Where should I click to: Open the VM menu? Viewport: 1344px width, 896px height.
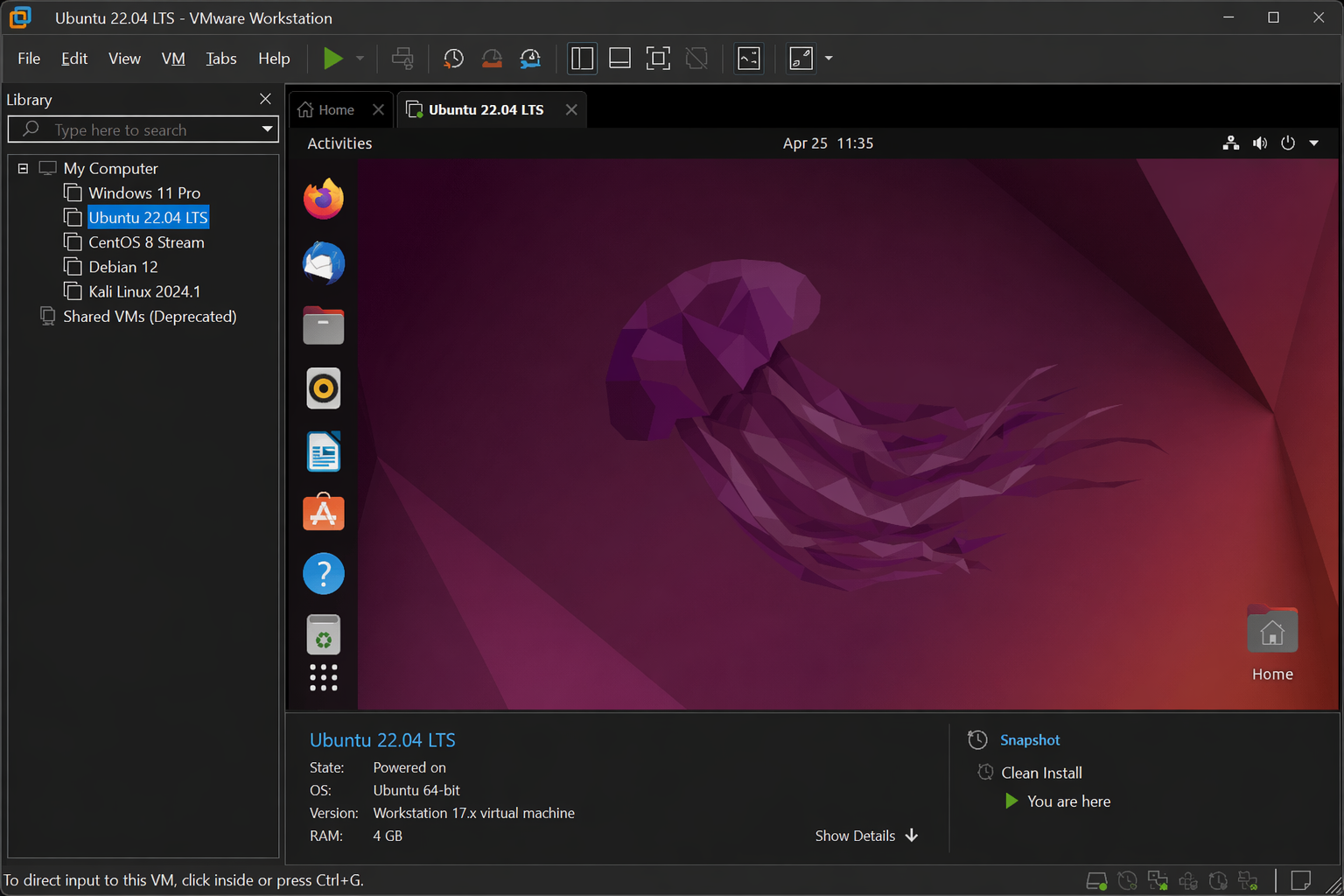[172, 59]
